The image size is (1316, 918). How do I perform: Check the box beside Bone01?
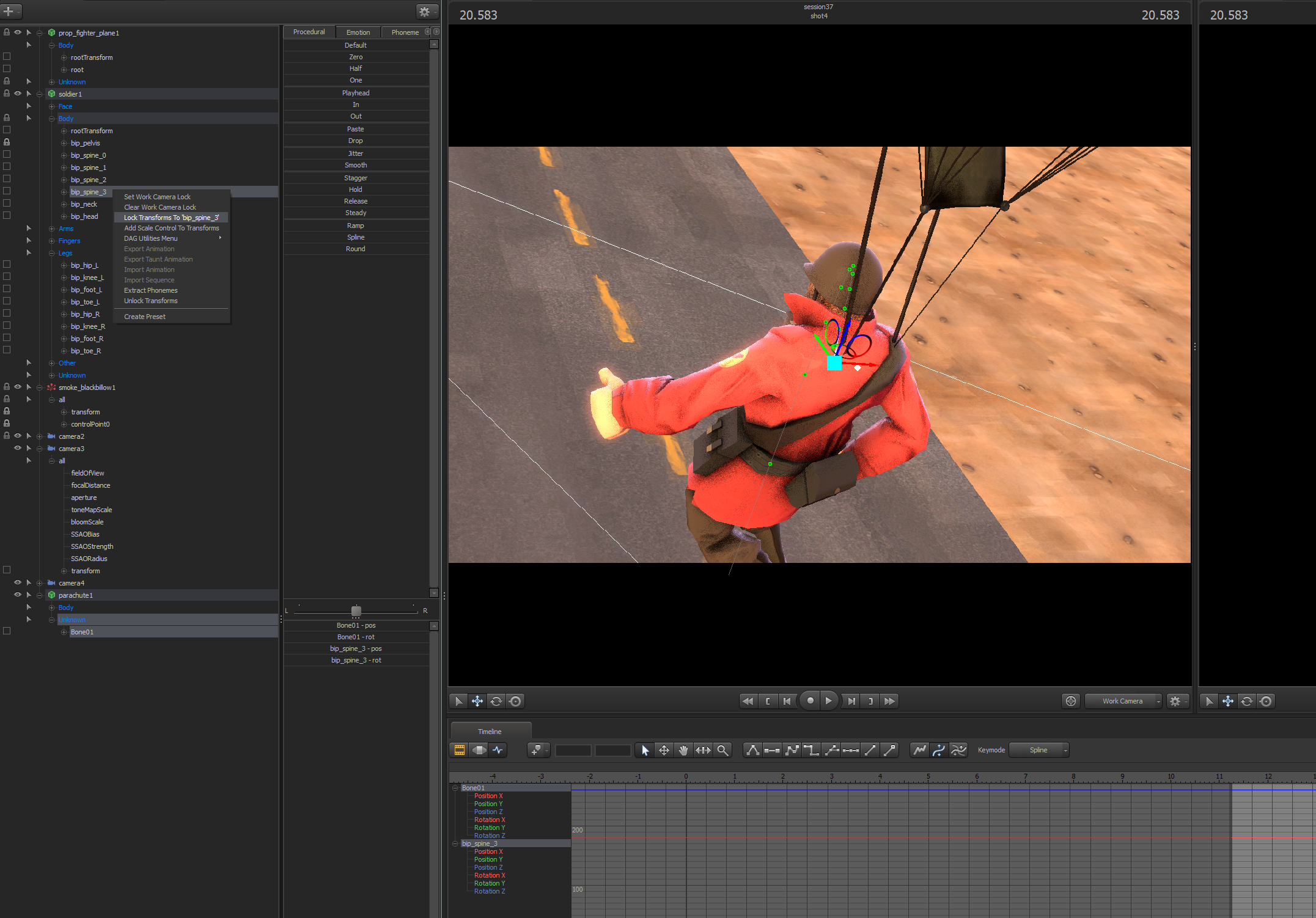7,631
